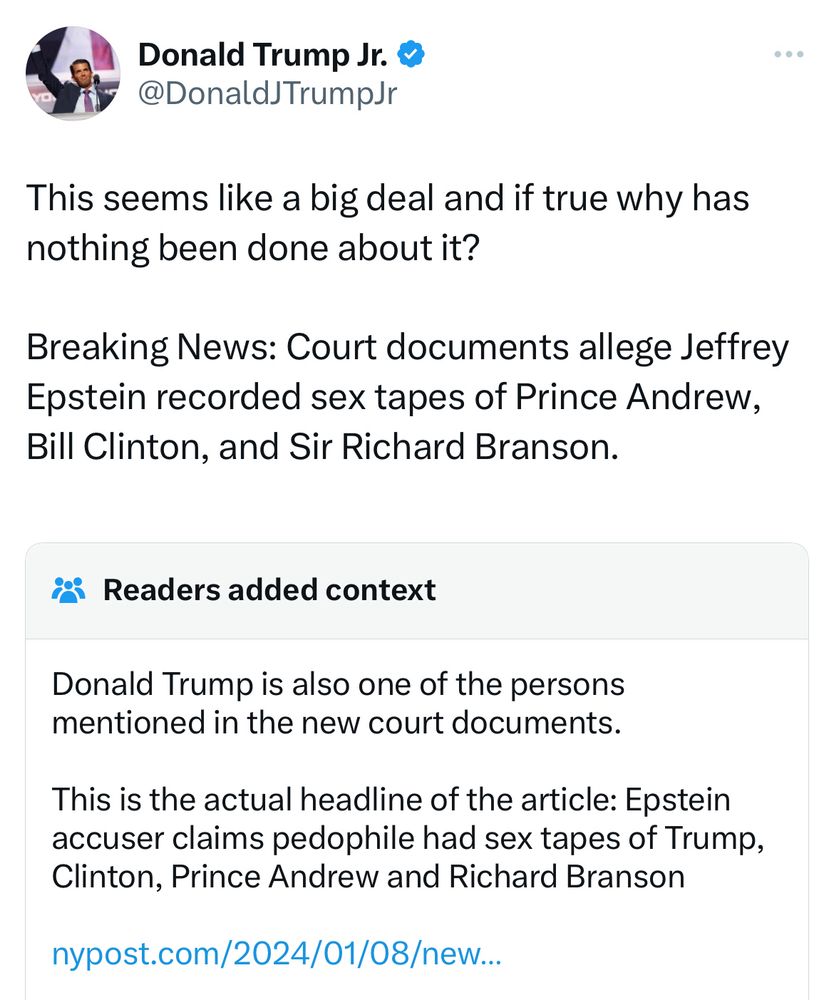Image resolution: width=834 pixels, height=1000 pixels.
Task: Click the Donald Trump Jr. display name
Action: [264, 54]
